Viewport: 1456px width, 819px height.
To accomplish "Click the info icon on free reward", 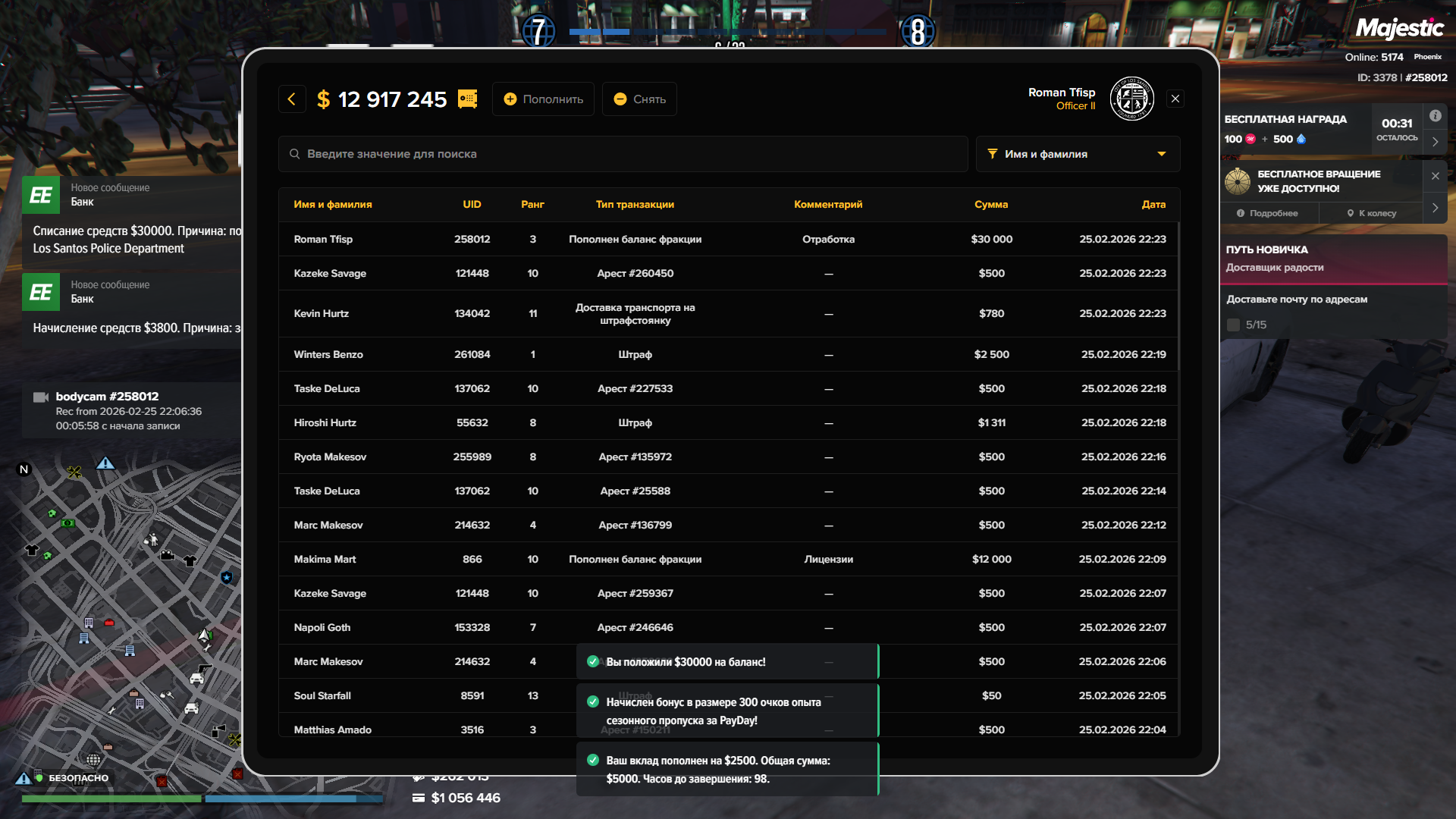I will coord(1435,116).
